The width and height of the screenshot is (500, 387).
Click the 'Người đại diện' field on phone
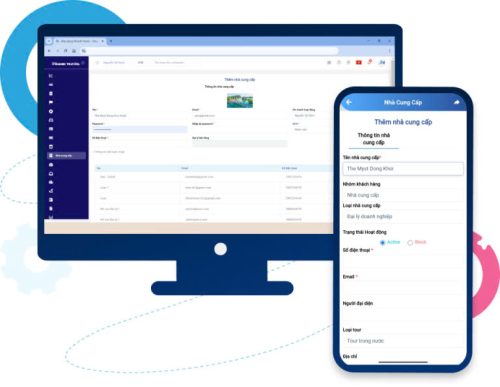point(403,314)
